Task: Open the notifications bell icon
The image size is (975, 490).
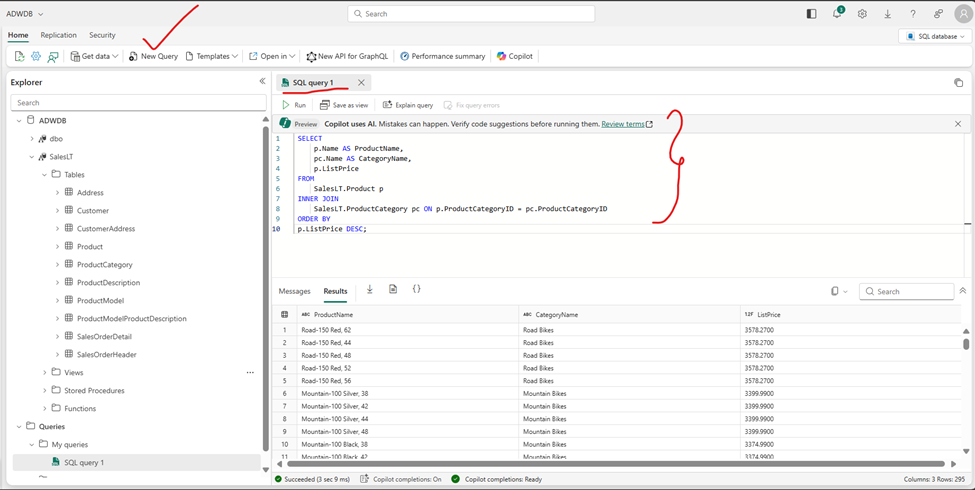Action: coord(837,14)
